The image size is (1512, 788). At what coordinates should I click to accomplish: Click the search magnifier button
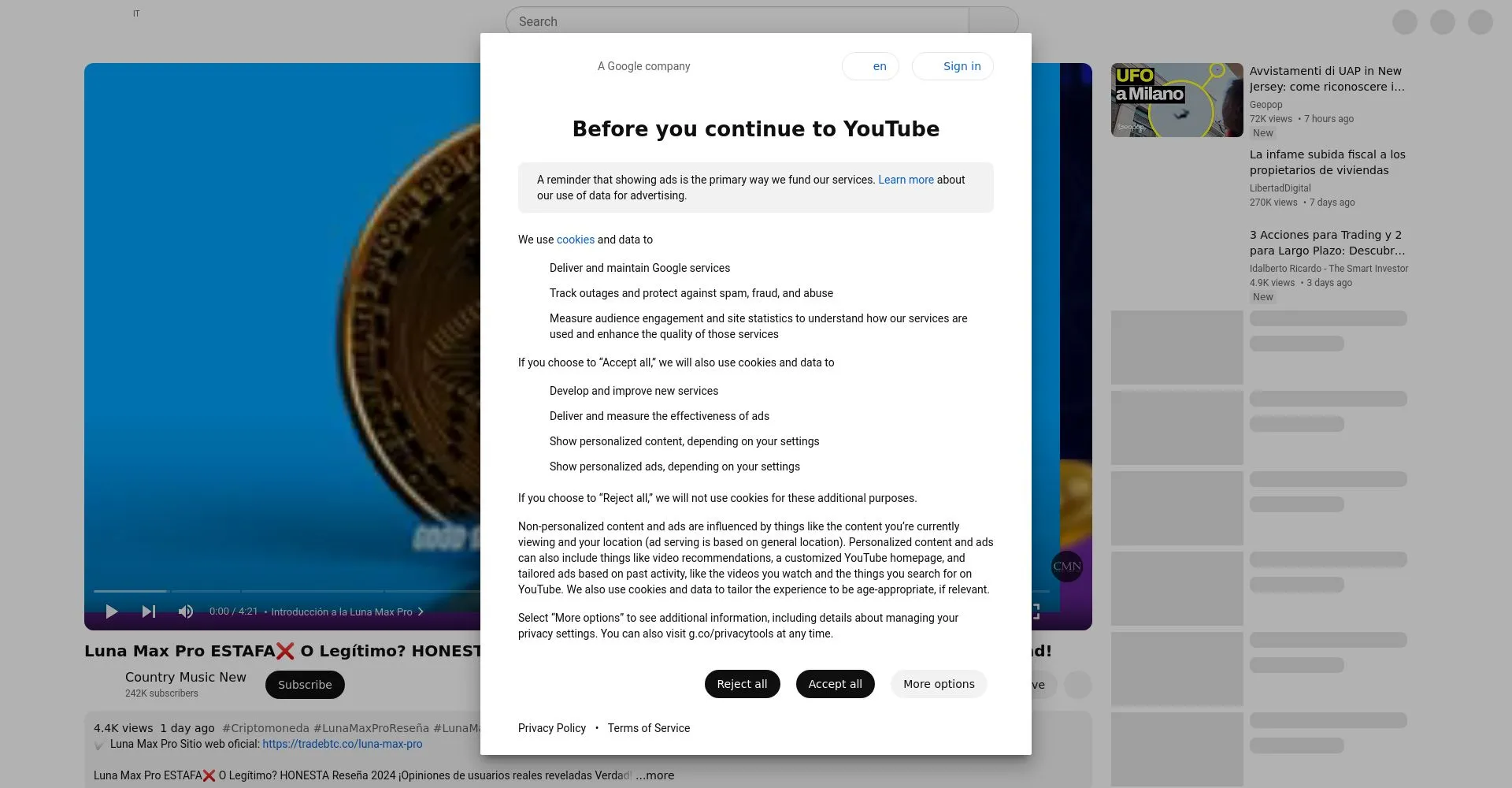coord(993,21)
